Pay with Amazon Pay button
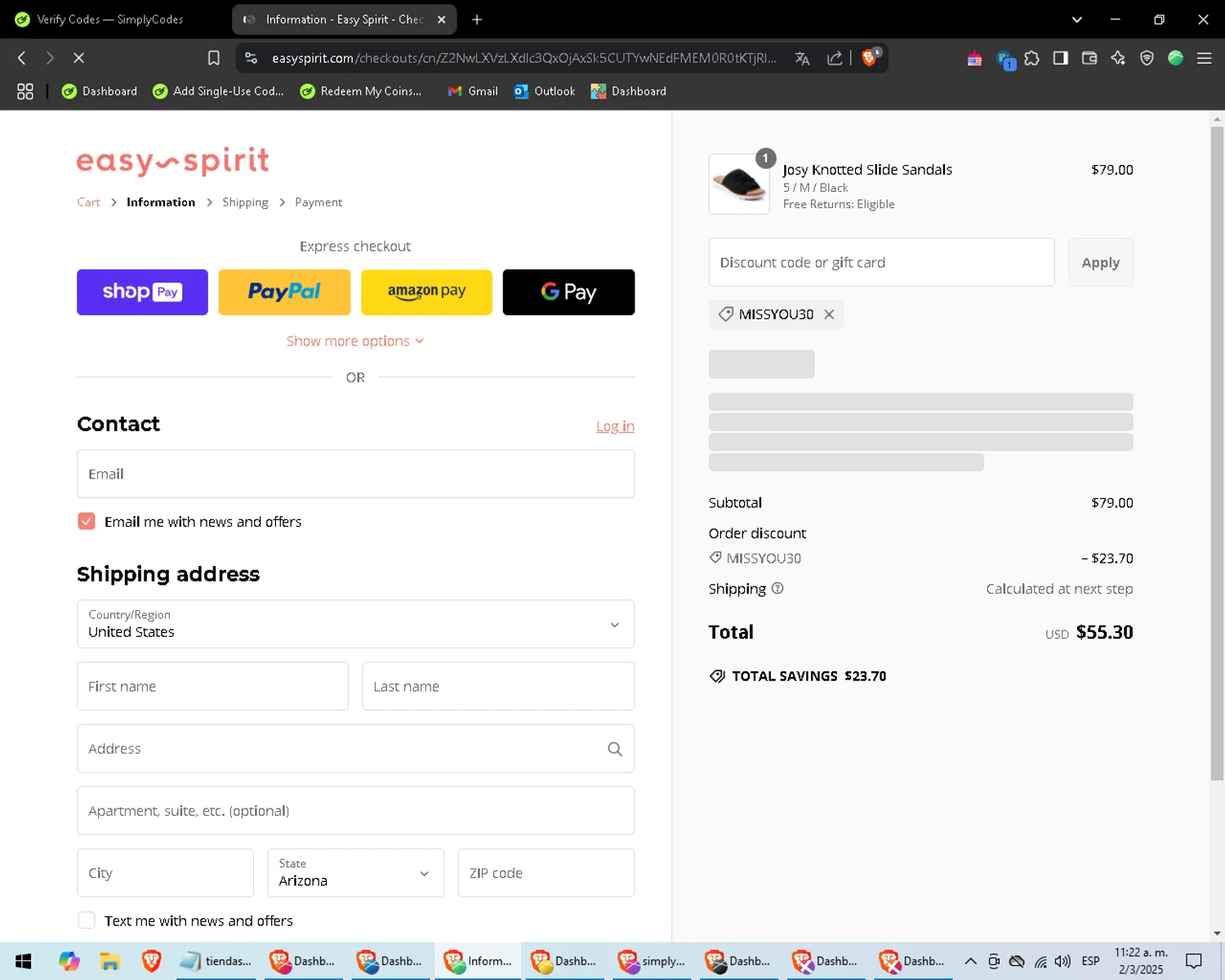The height and width of the screenshot is (980, 1225). click(x=426, y=292)
